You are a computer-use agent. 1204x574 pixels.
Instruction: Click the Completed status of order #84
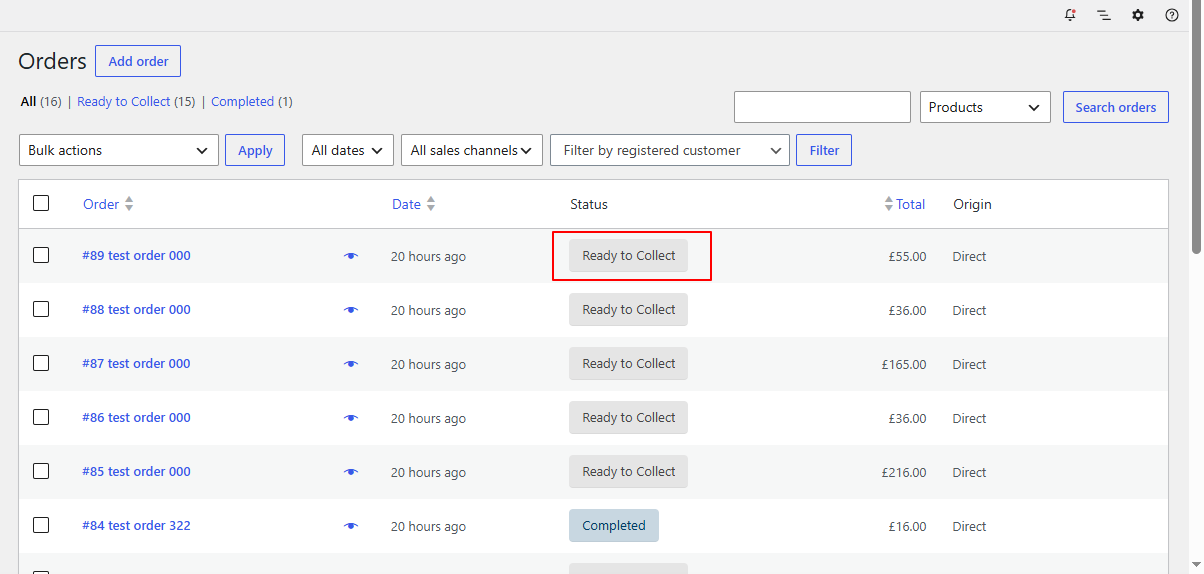click(614, 526)
